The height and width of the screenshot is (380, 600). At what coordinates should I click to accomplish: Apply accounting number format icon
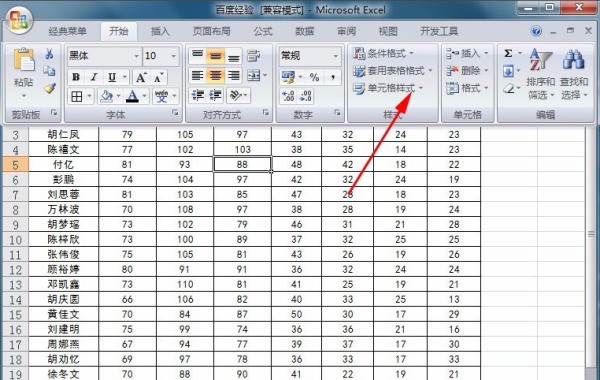pyautogui.click(x=288, y=77)
